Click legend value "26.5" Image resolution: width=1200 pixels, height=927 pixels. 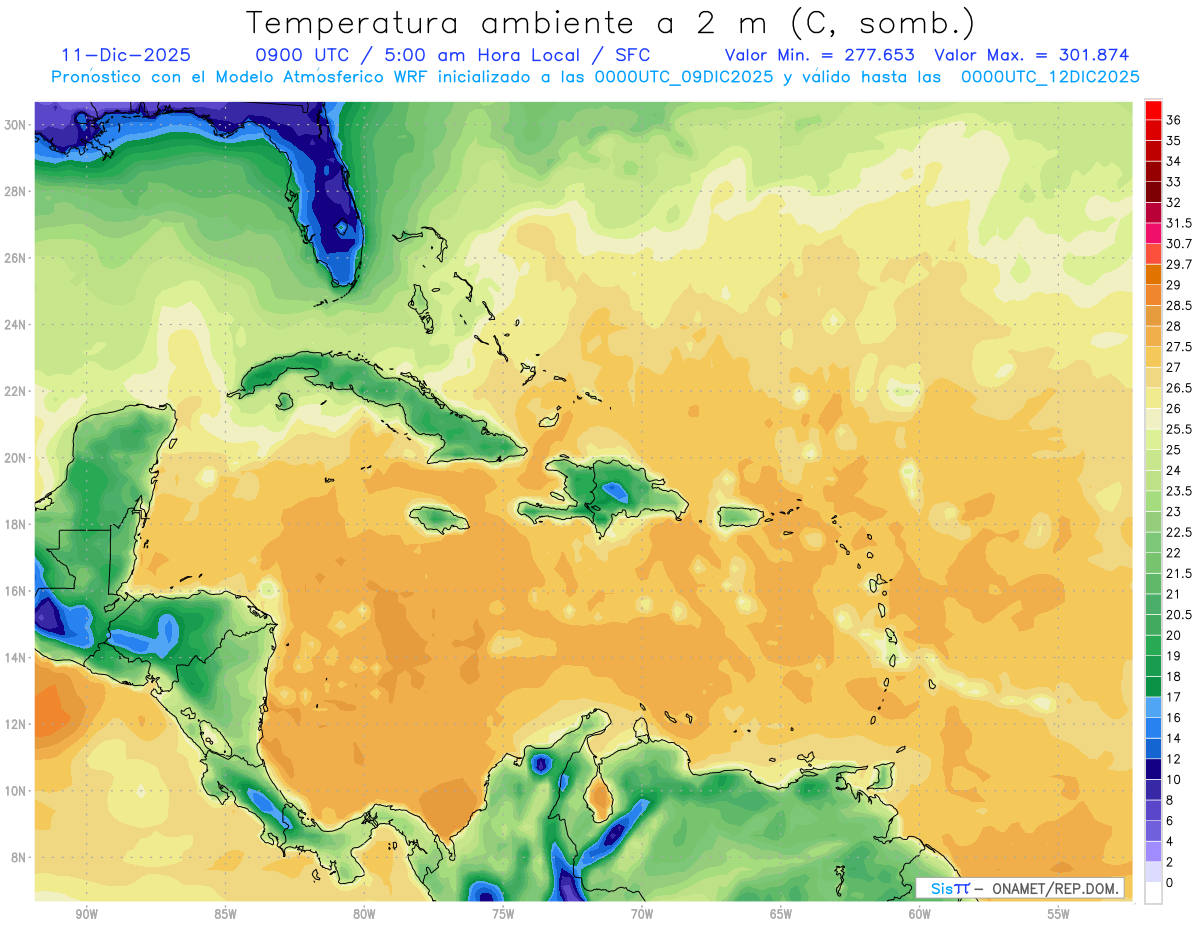(x=1179, y=388)
